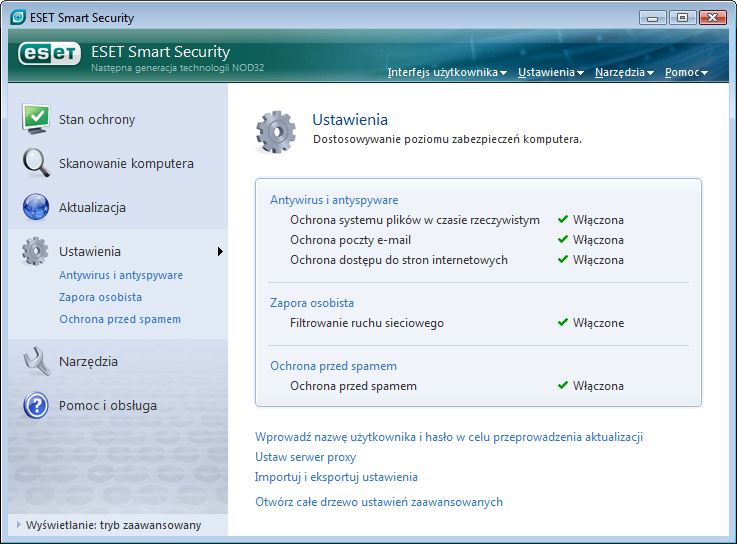Open Ochrona przed spamem sidebar sublink
This screenshot has height=544, width=737.
120,319
